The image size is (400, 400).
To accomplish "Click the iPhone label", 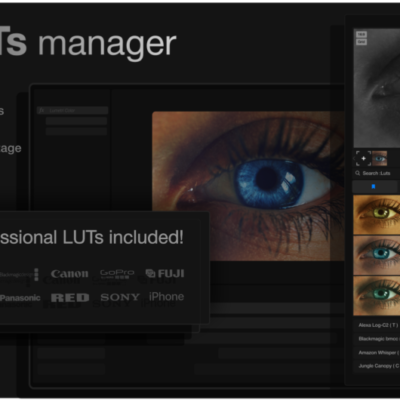I will [x=166, y=296].
